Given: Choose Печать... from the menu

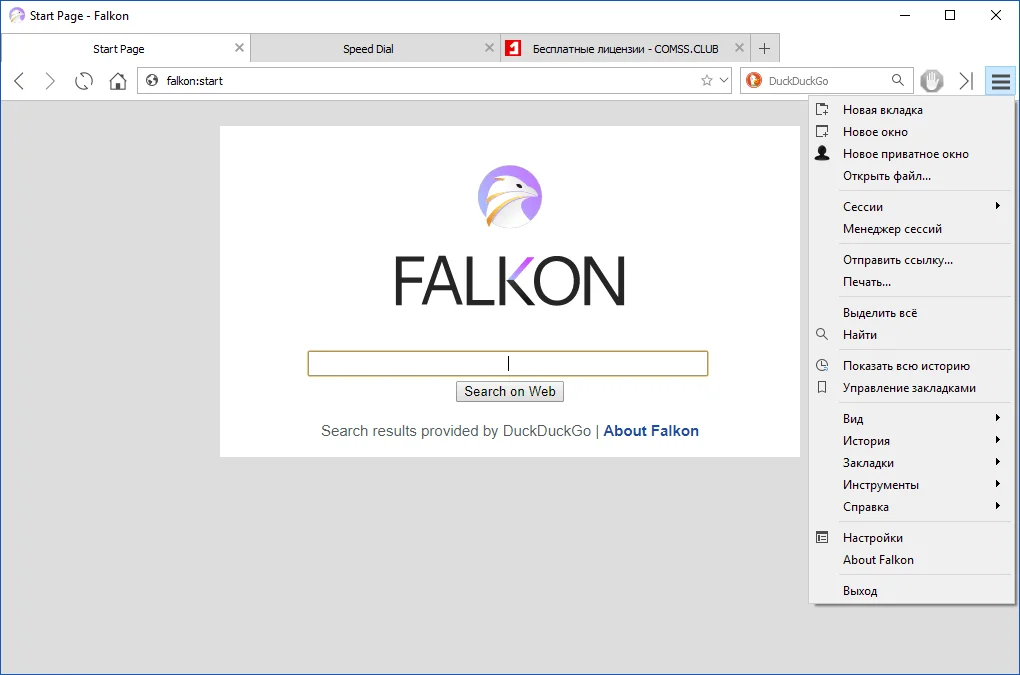Looking at the screenshot, I should [x=912, y=282].
